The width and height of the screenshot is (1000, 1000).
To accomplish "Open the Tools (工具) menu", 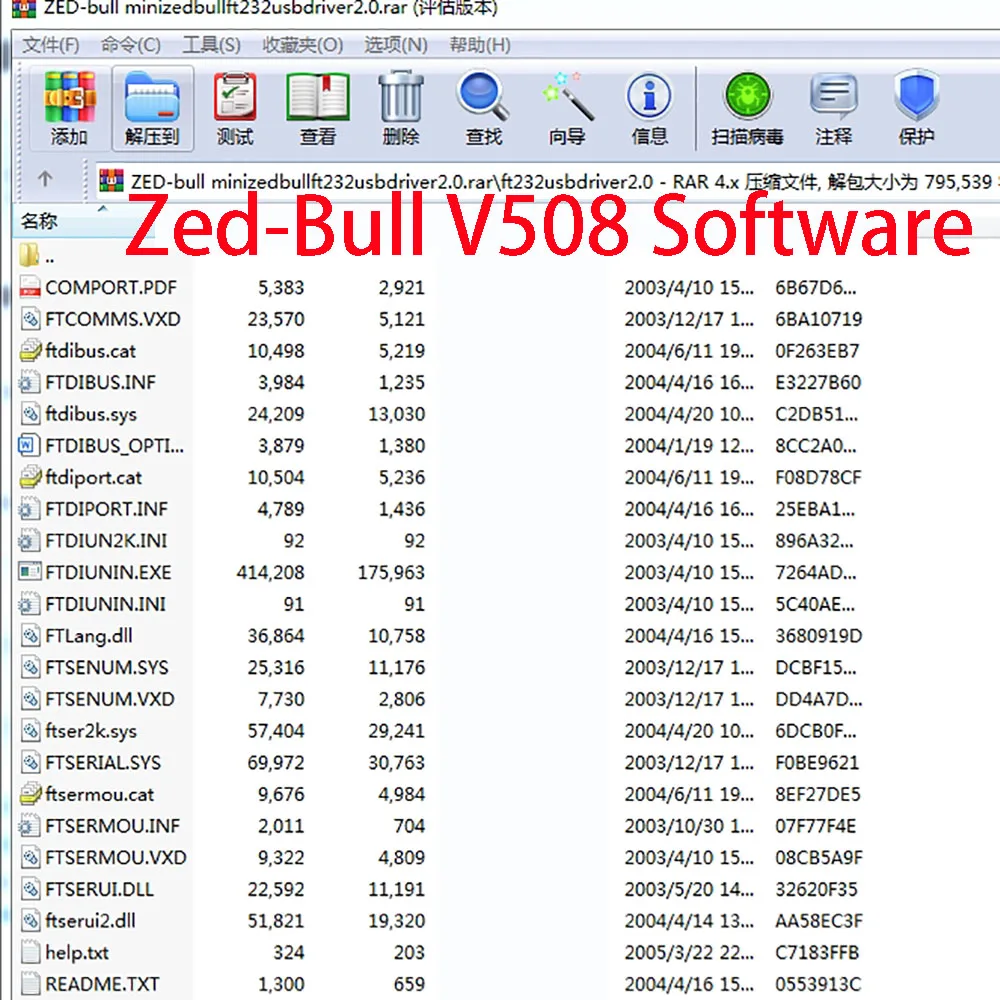I will (x=211, y=45).
